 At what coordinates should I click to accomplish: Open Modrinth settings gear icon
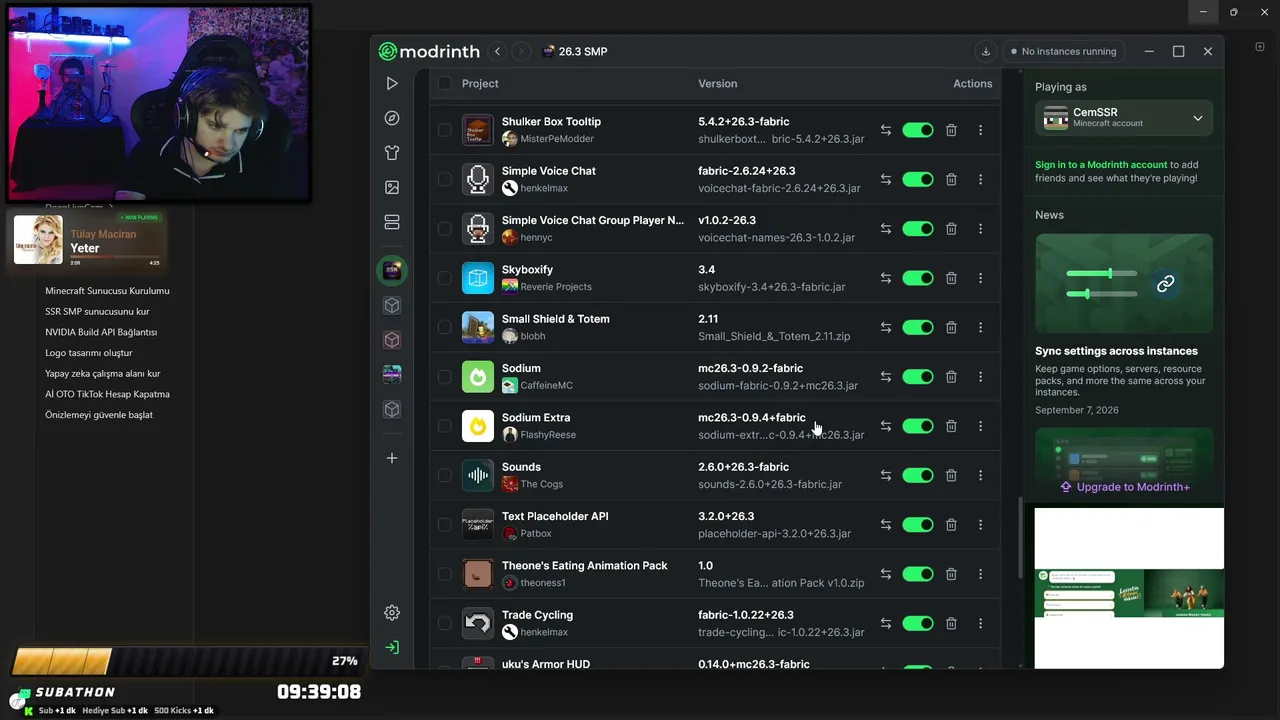392,613
